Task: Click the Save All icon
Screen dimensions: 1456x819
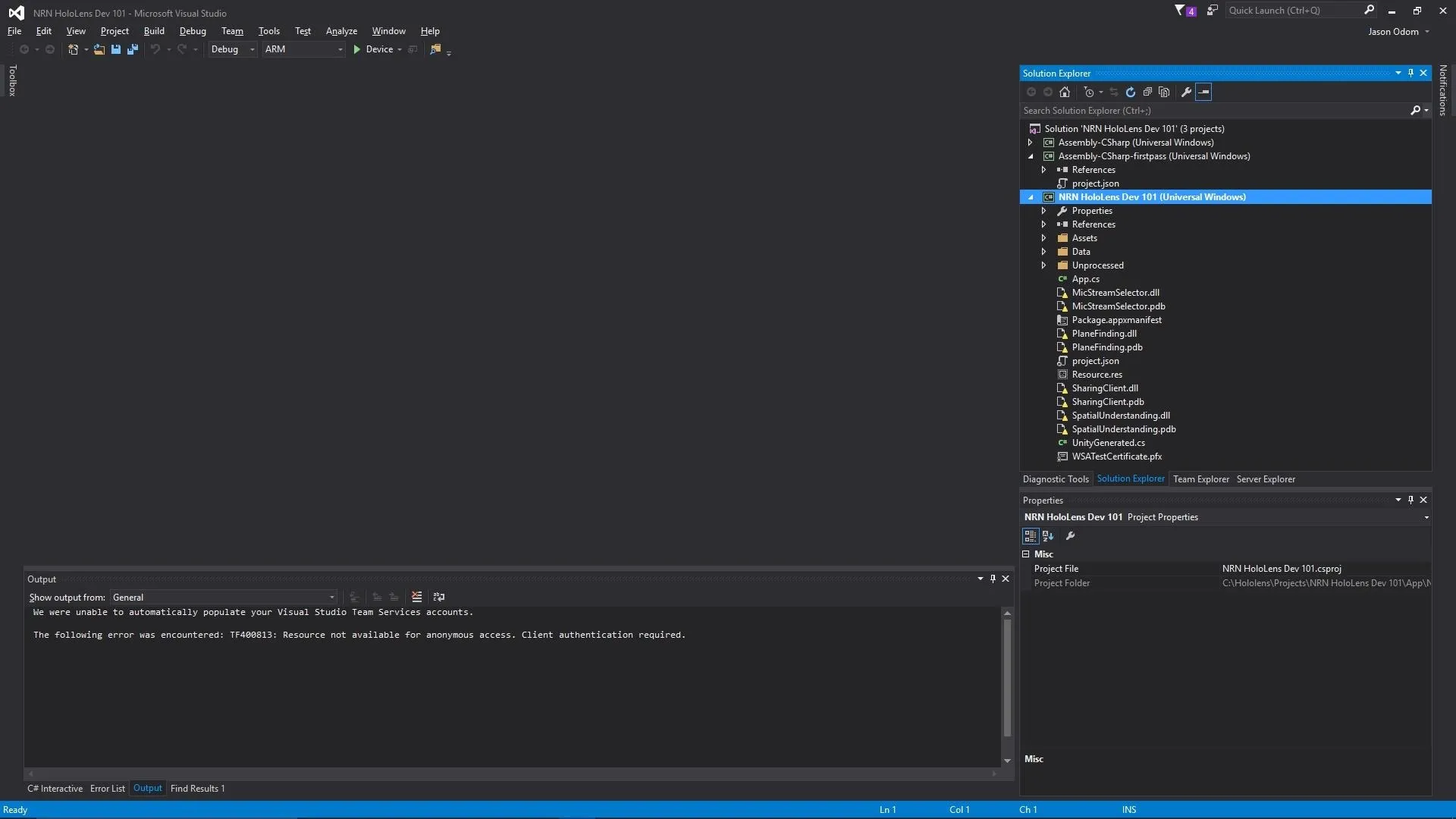Action: [133, 49]
